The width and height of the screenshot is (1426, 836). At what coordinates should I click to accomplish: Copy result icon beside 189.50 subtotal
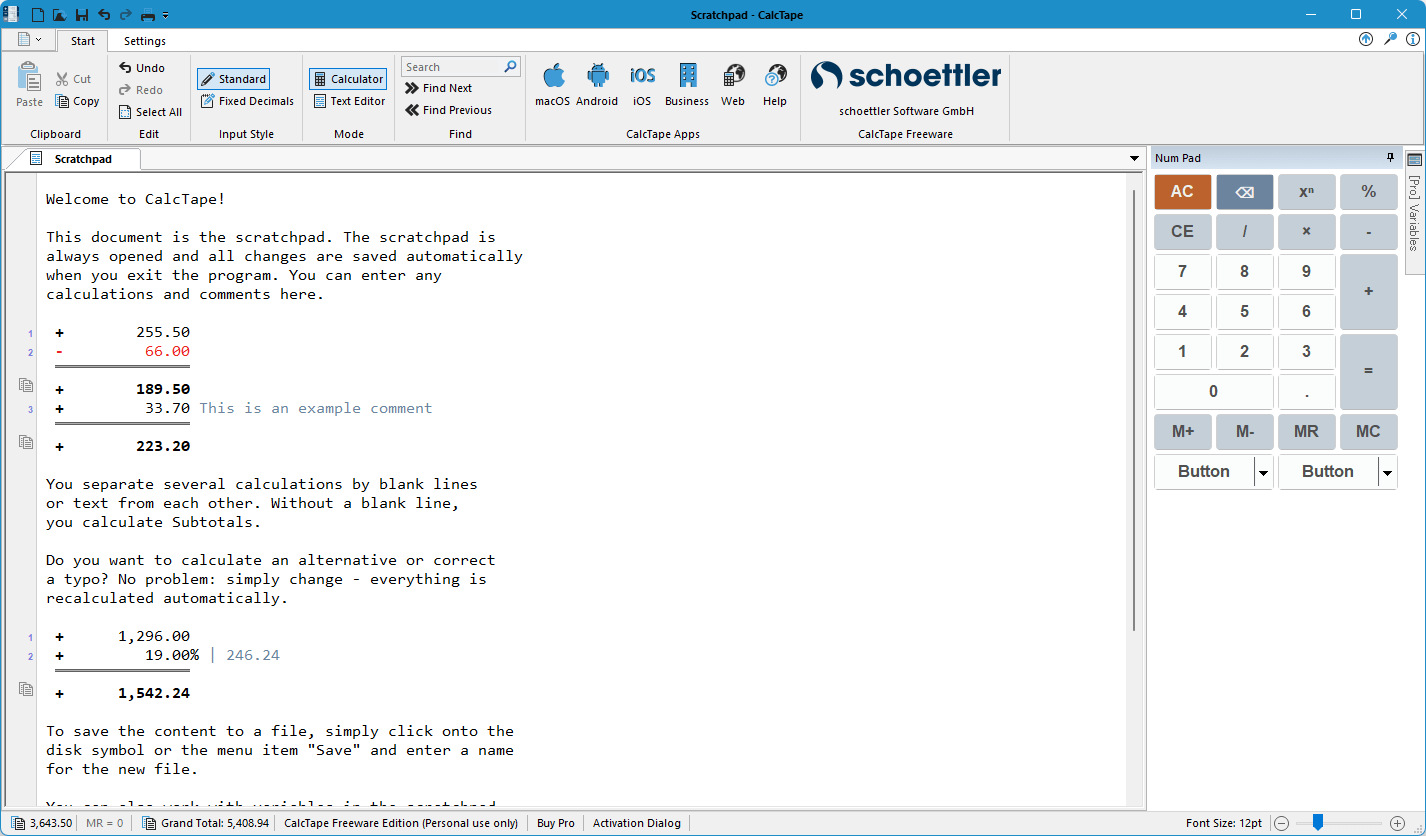tap(26, 385)
